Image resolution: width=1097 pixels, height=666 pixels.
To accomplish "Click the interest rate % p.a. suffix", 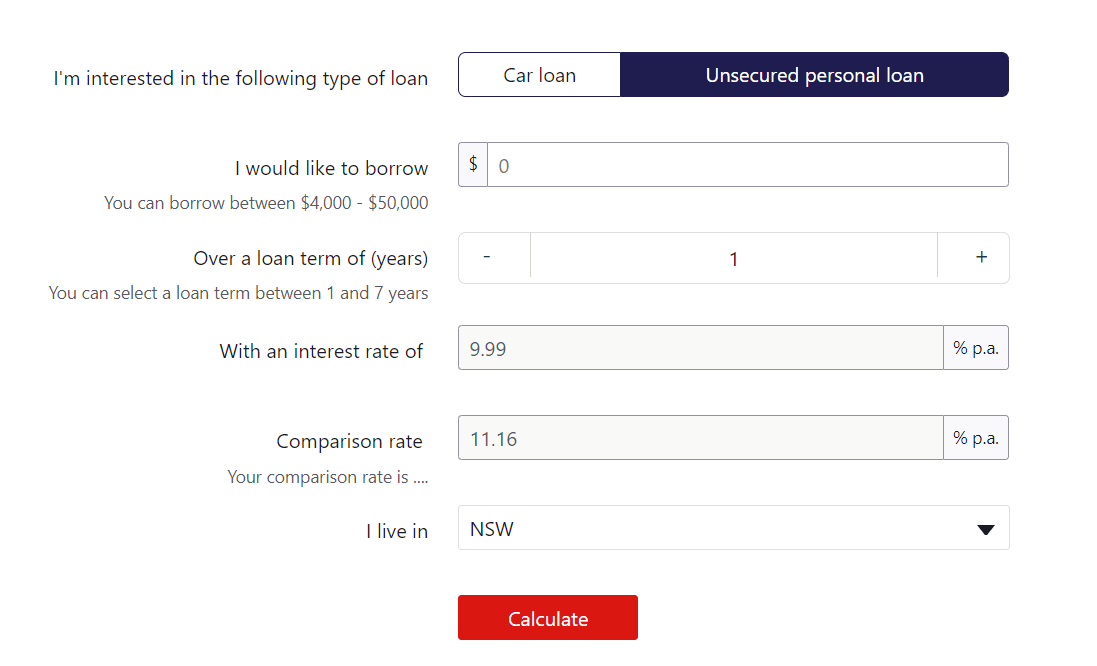I will [975, 348].
